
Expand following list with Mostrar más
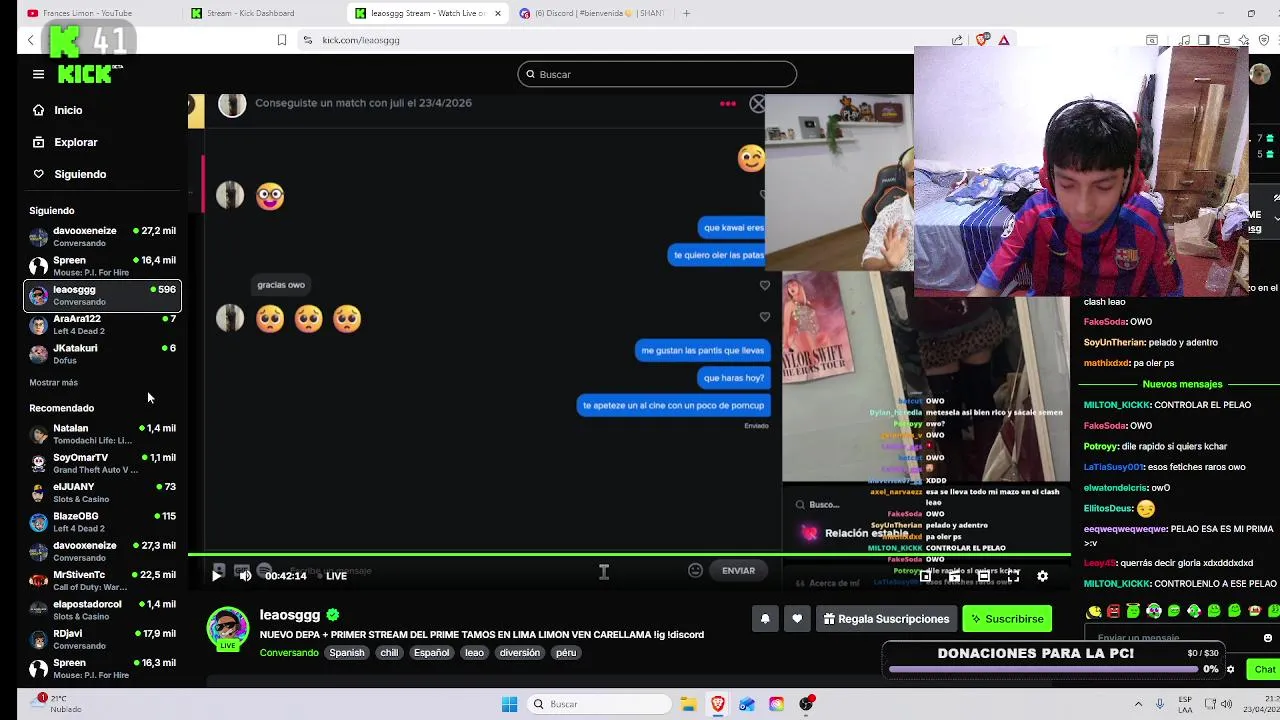click(53, 382)
